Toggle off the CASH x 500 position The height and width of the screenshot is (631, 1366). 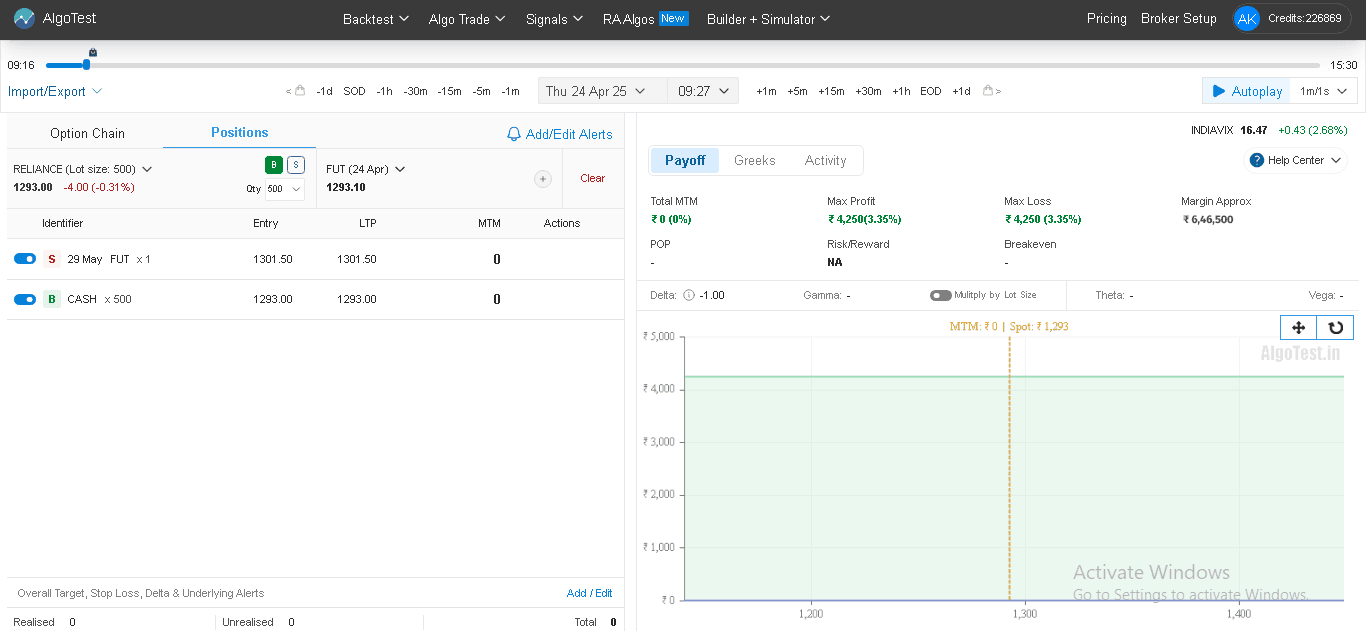[x=25, y=299]
